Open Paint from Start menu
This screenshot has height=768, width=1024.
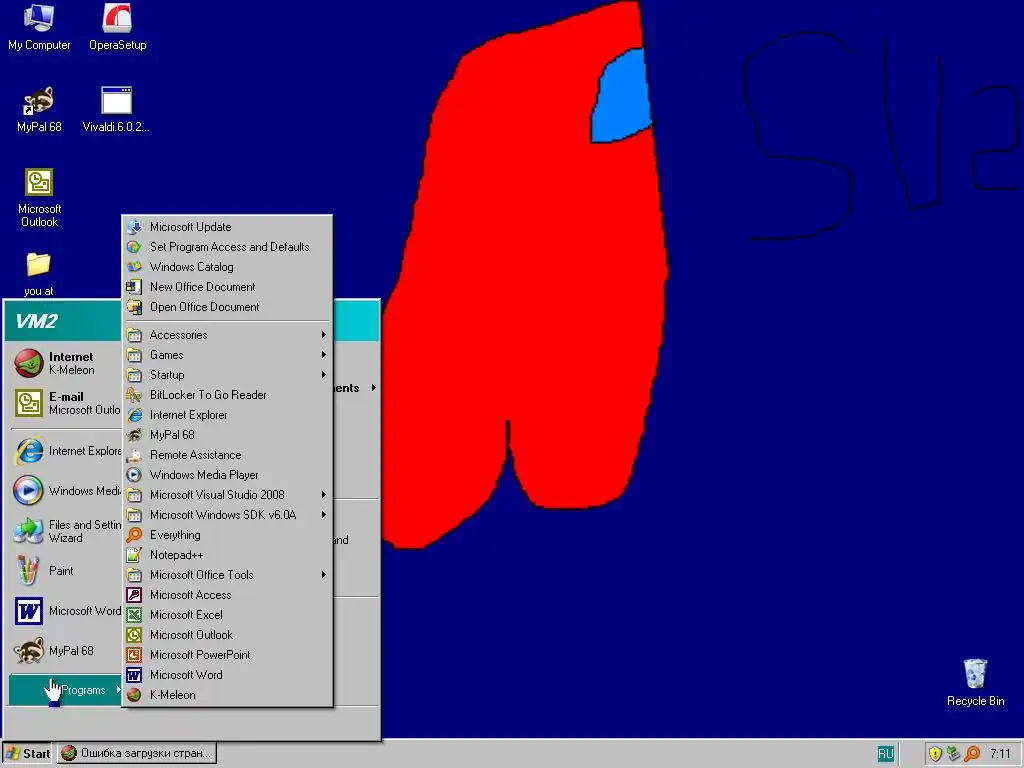click(x=65, y=571)
